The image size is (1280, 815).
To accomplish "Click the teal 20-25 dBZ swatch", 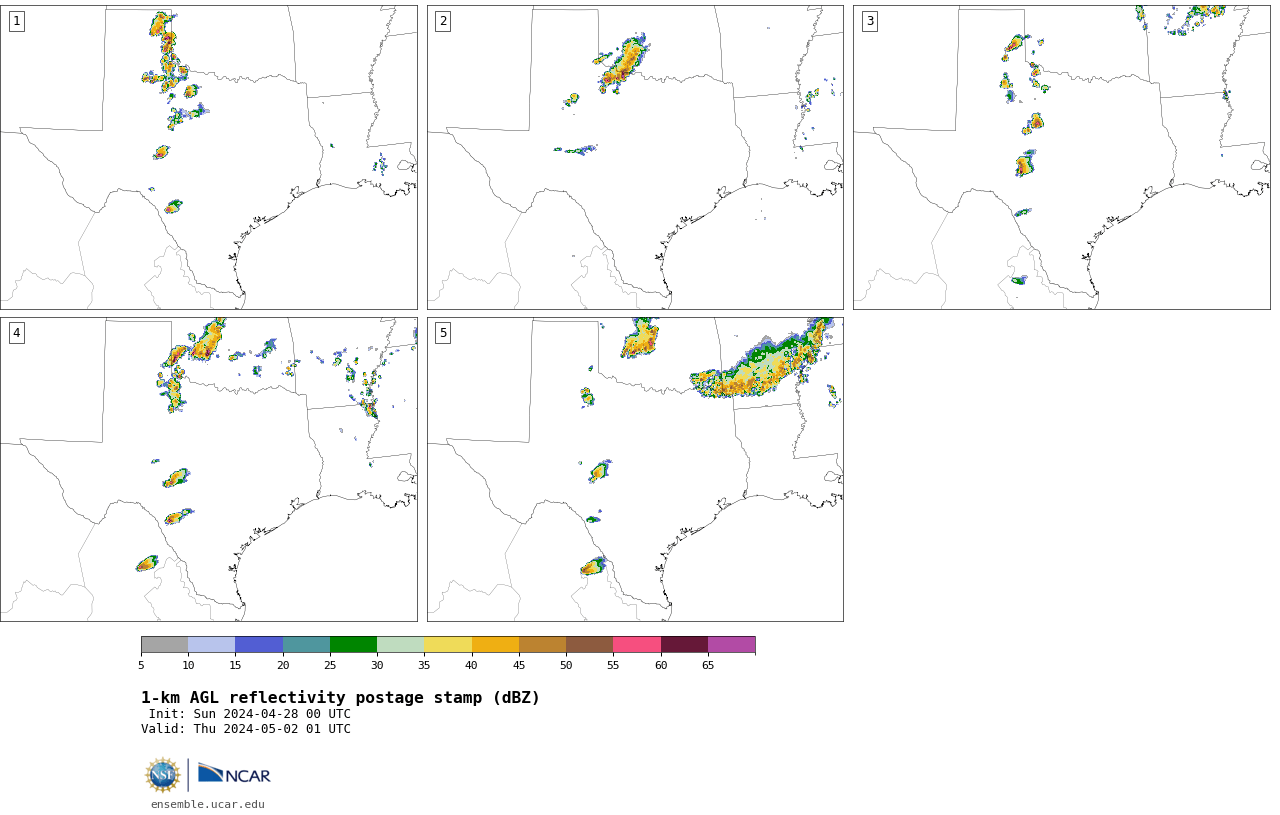I will click(306, 644).
